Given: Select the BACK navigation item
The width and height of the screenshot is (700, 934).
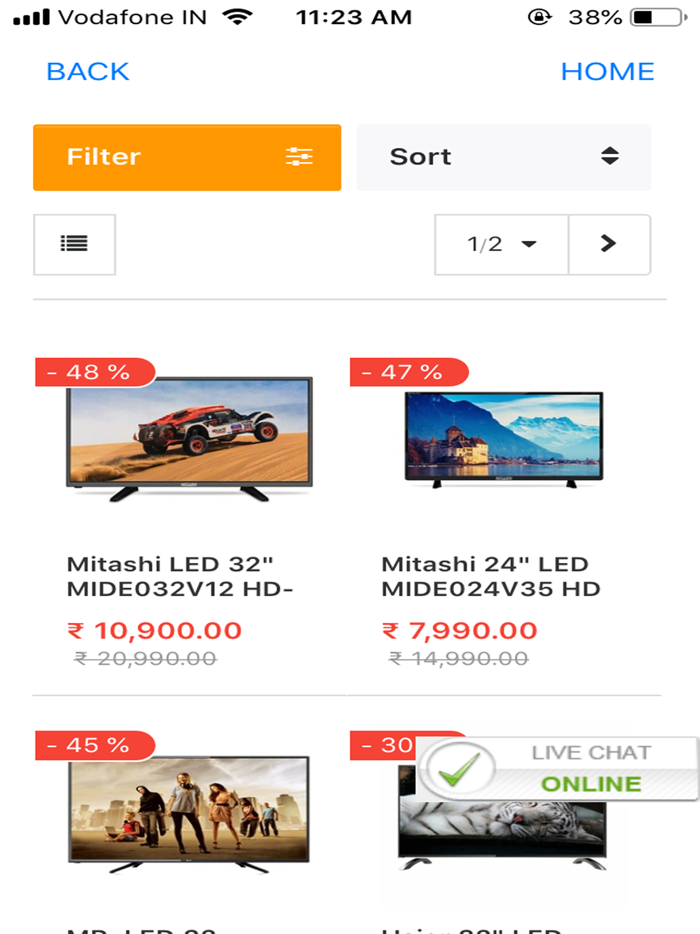Looking at the screenshot, I should 87,71.
